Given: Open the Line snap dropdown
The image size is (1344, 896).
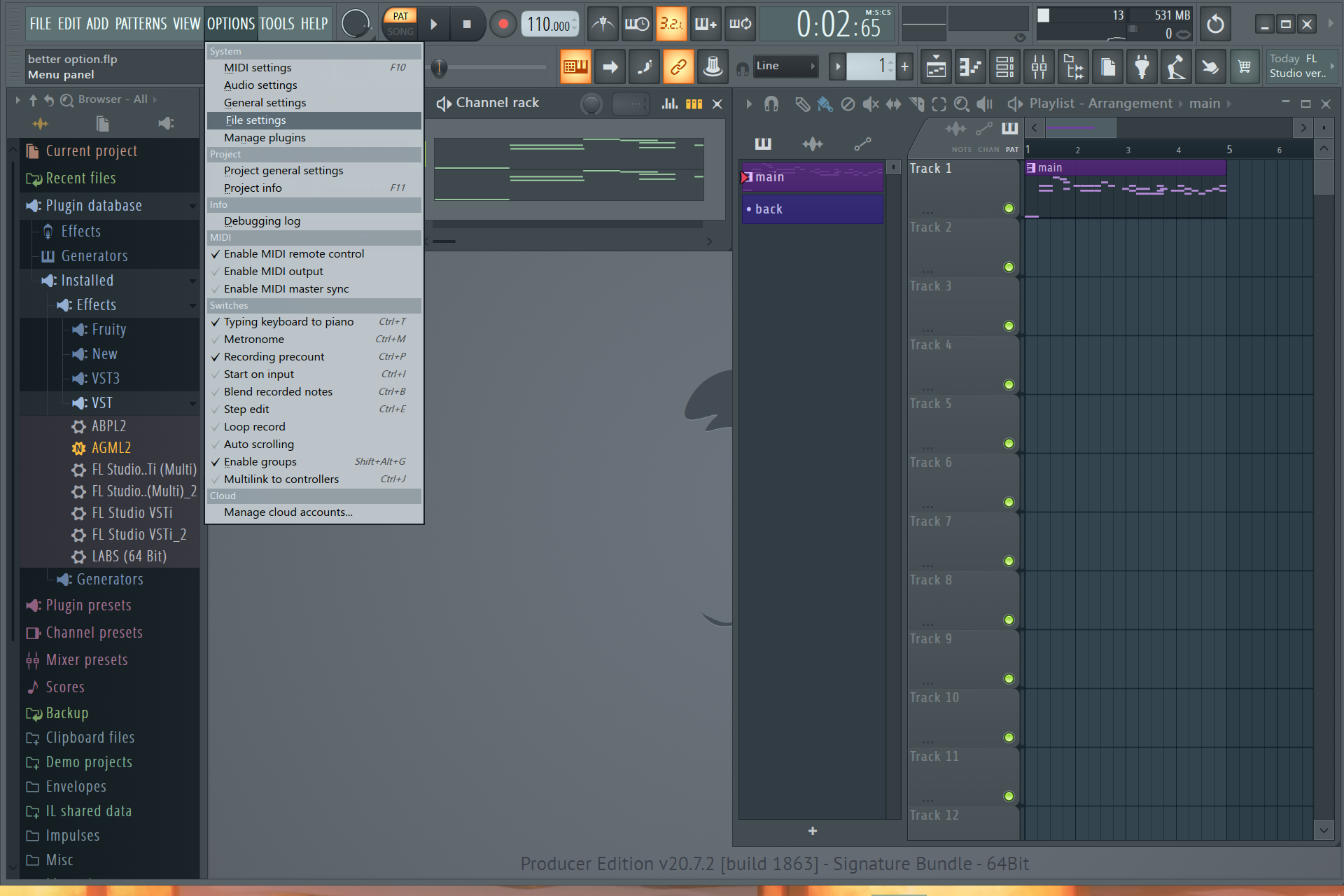Looking at the screenshot, I should click(x=785, y=66).
